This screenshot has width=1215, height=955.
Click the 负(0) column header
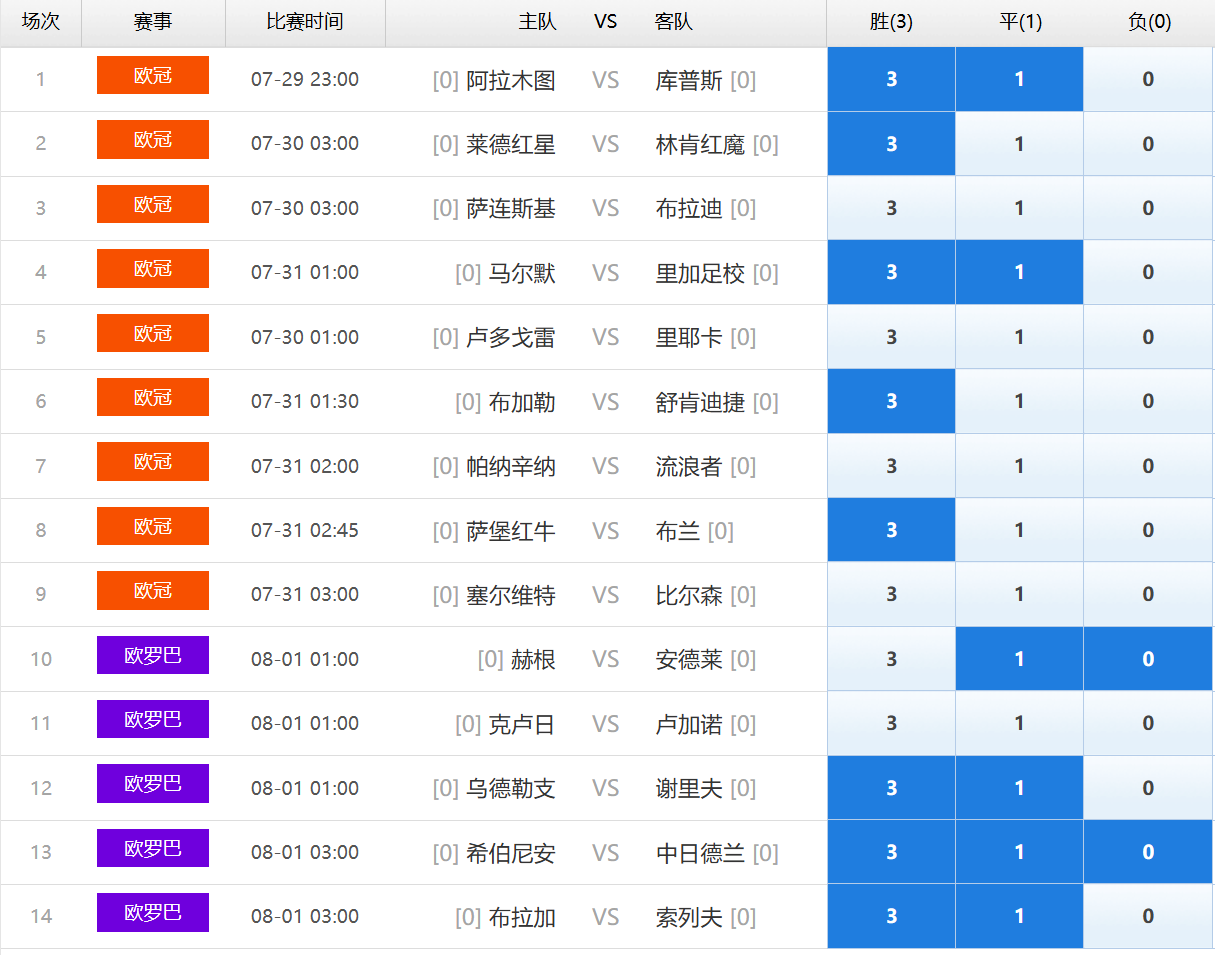coord(1149,22)
